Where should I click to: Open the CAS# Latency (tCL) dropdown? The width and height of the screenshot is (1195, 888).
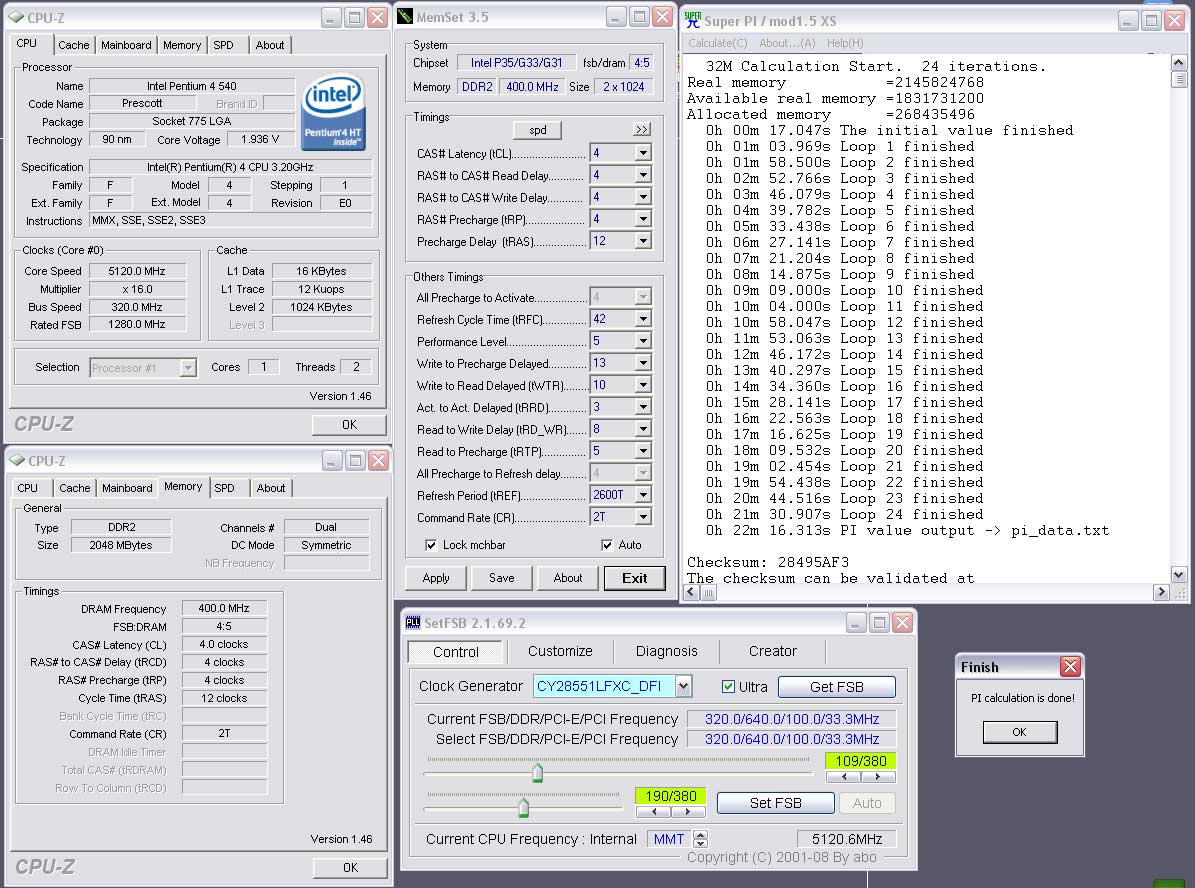643,153
